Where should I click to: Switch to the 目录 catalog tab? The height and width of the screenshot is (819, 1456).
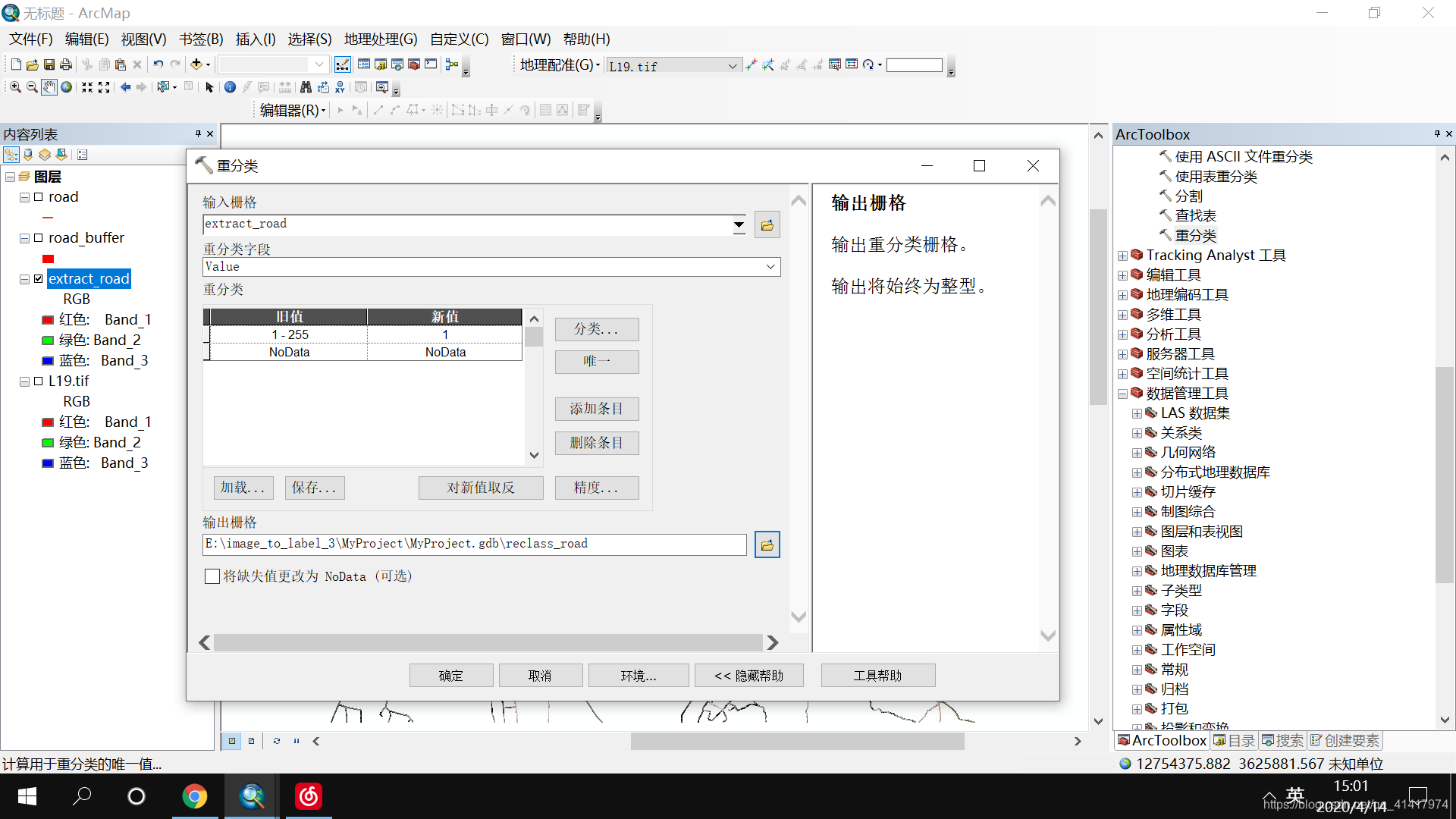(1235, 740)
